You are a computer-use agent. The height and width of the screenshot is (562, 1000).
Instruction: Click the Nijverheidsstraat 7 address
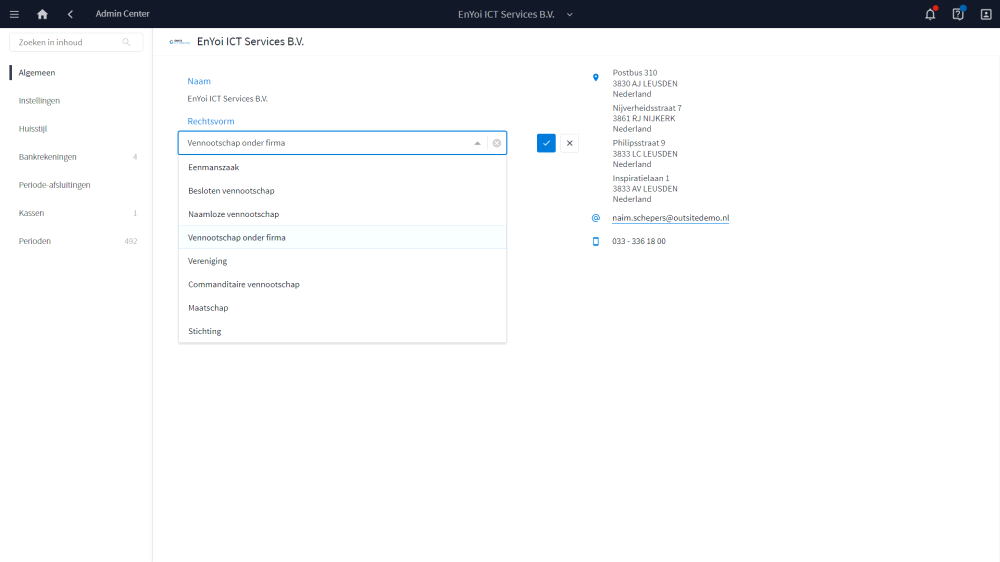click(647, 118)
